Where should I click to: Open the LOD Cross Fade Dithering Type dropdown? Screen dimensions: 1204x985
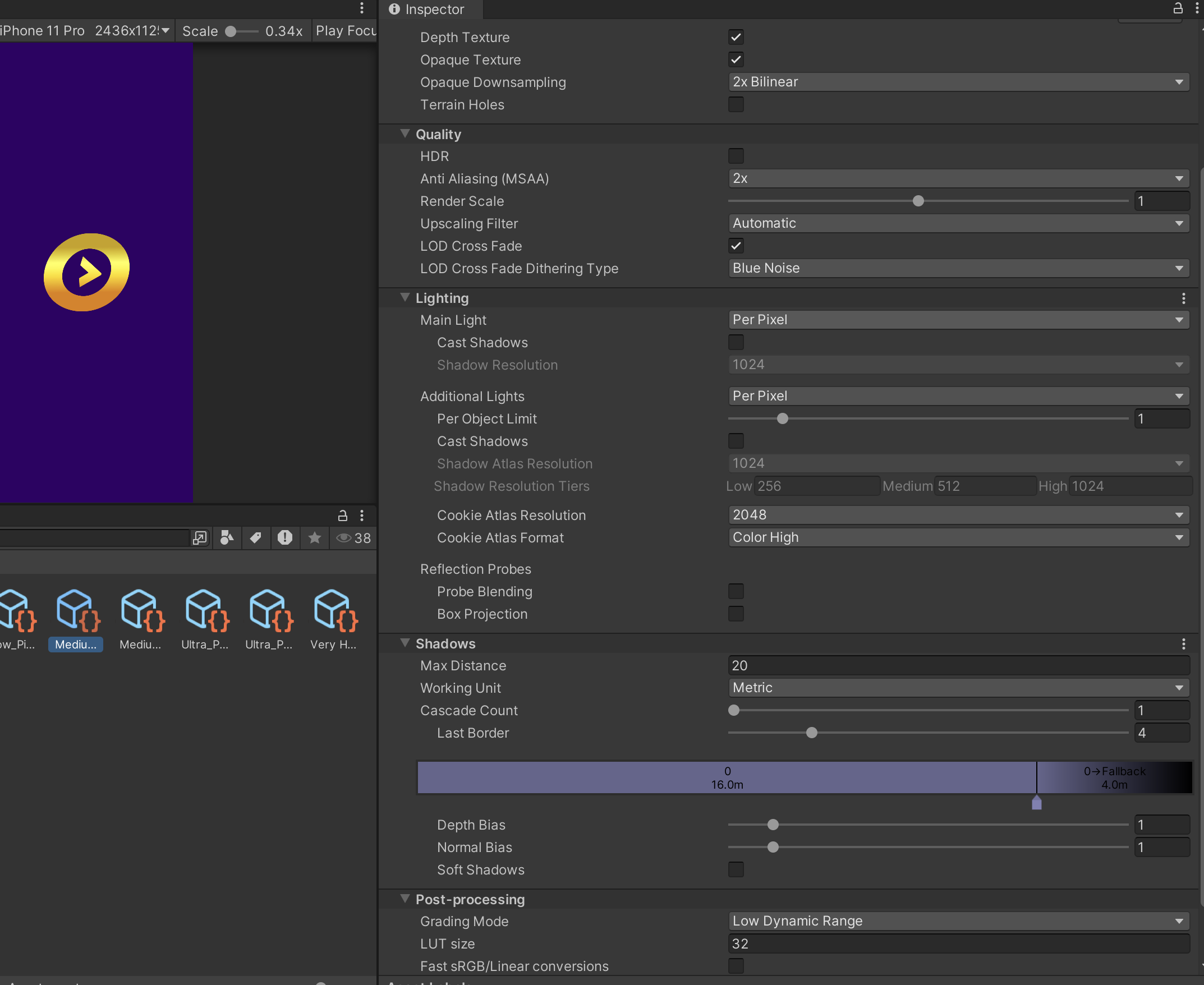(x=958, y=268)
